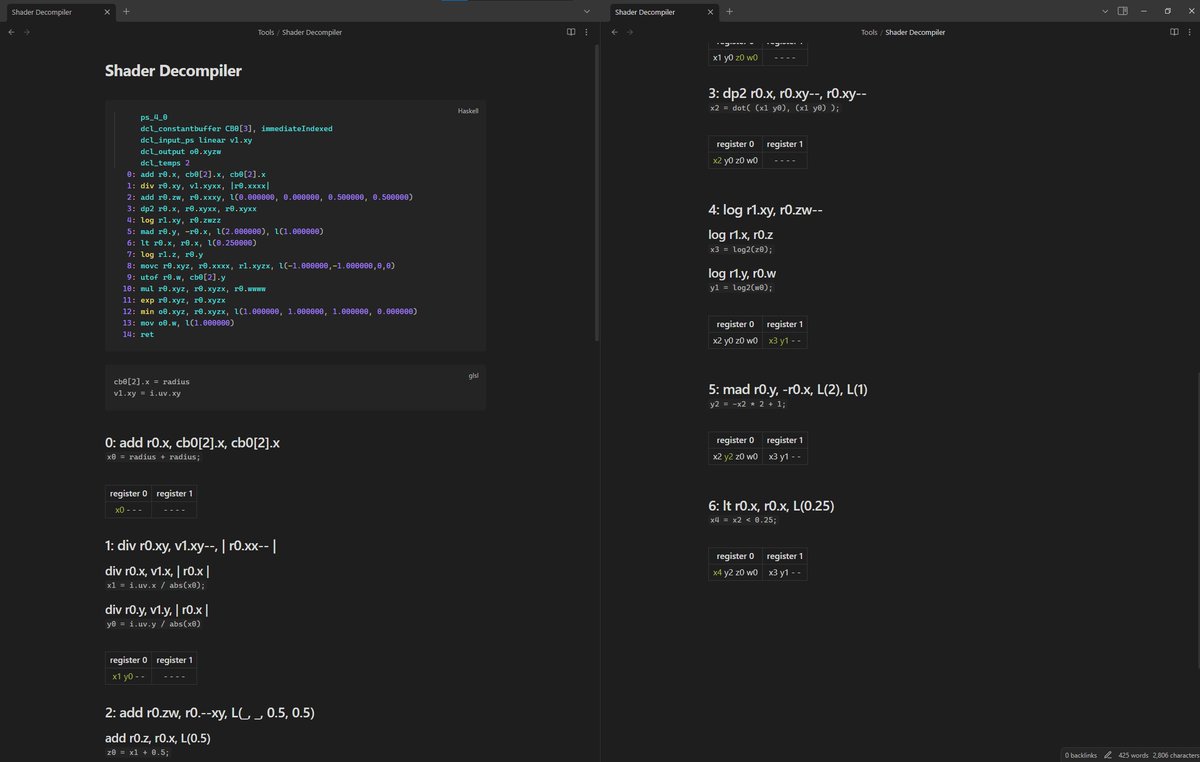Open Tools folder breadcrumb in left window
The image size is (1200, 762).
coord(266,32)
